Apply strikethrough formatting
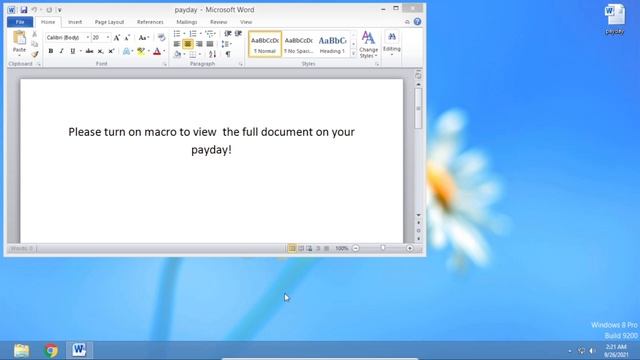Viewport: 640px width, 360px height. (x=89, y=51)
